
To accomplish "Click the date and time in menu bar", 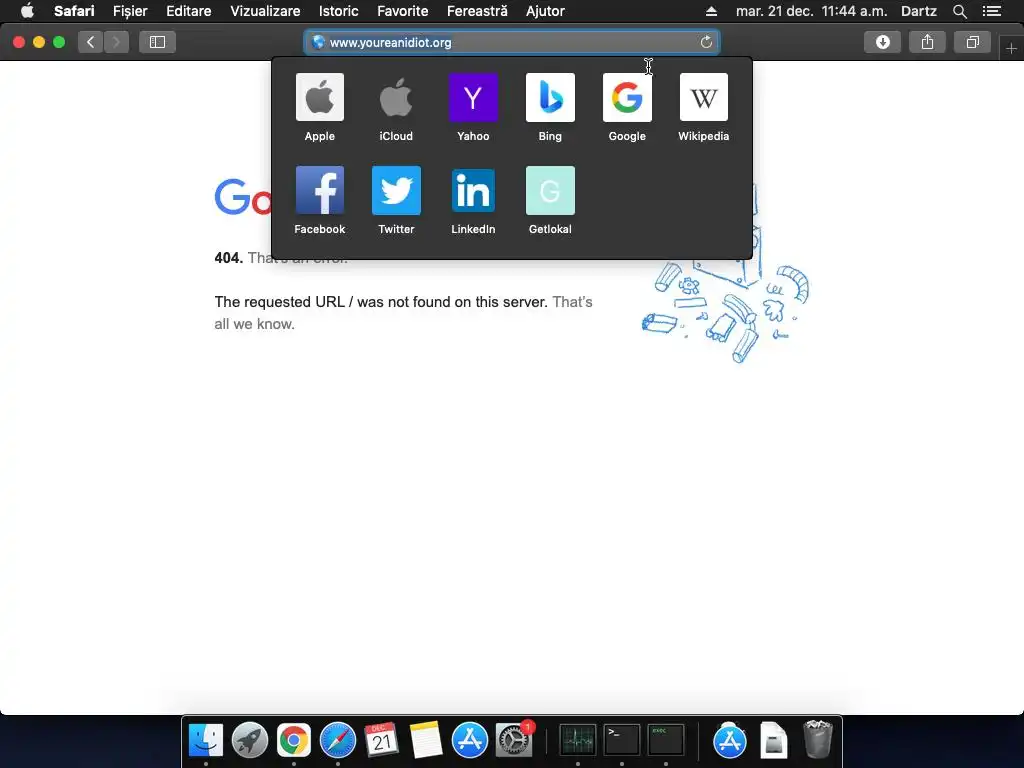I will [811, 11].
